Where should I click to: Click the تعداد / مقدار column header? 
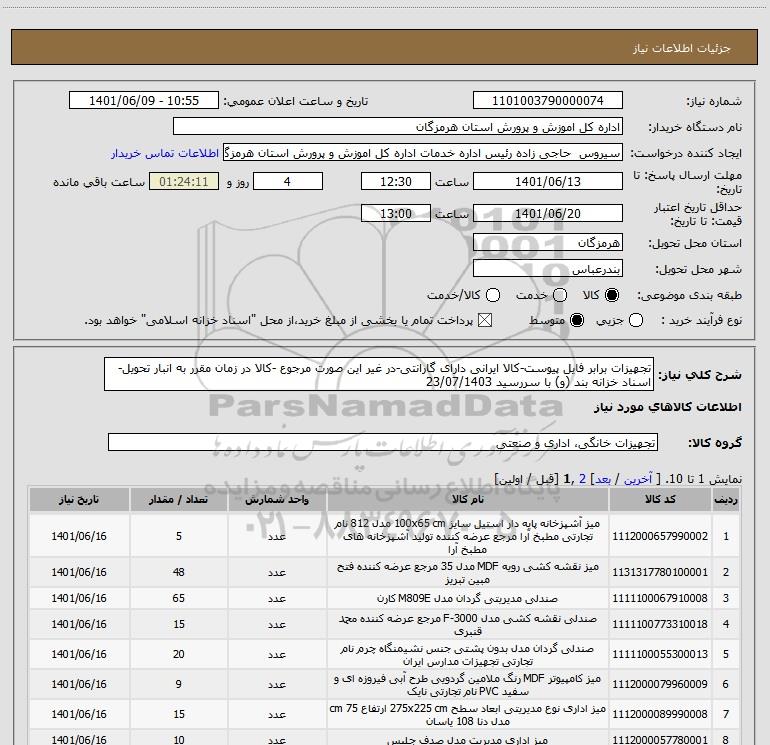pyautogui.click(x=179, y=499)
